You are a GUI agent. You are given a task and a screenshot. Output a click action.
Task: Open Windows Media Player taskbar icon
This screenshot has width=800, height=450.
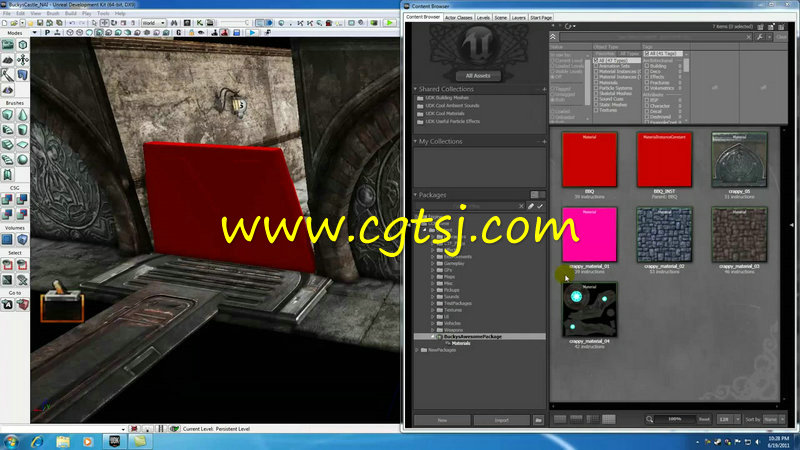click(88, 441)
